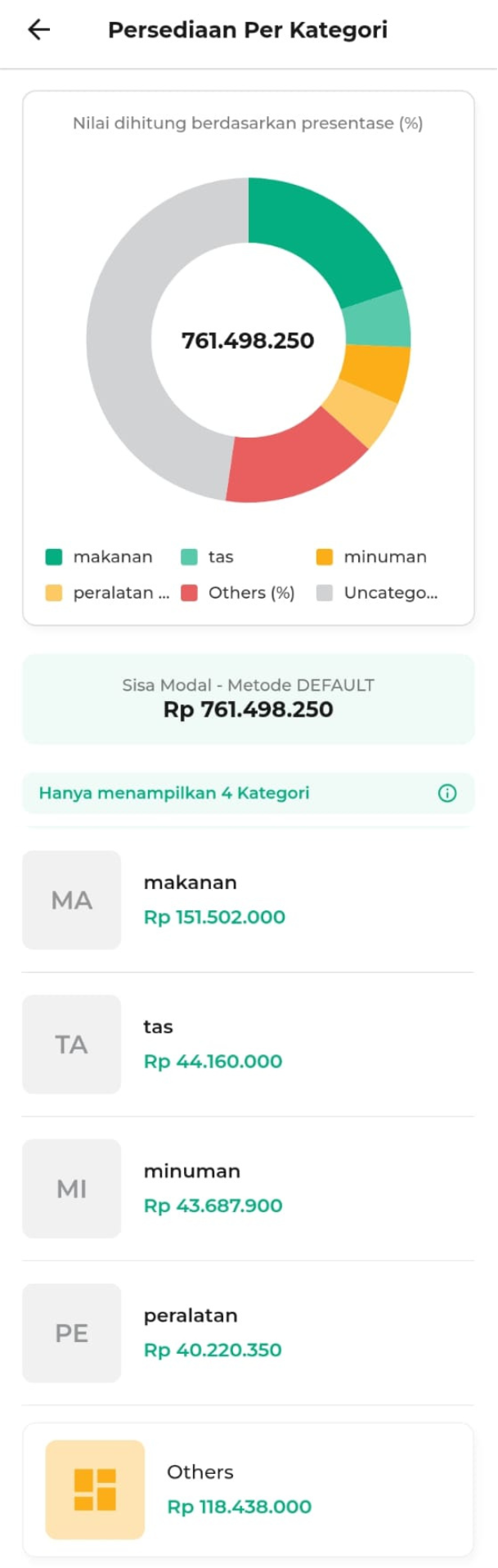The image size is (498, 1568).
Task: Tap the orange Others grid icon
Action: click(95, 1489)
